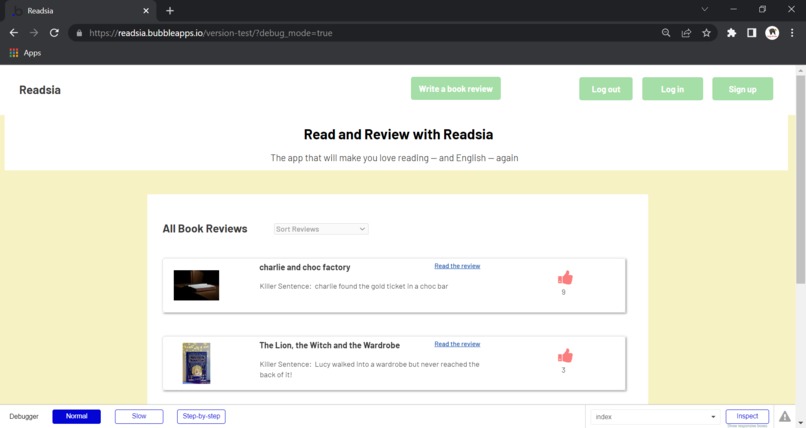Viewport: 806px width, 428px height.
Task: Click the site lock icon in address bar
Action: (x=79, y=33)
